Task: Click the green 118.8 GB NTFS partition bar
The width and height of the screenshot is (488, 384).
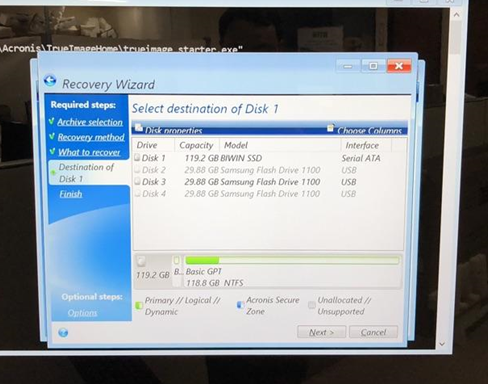Action: click(x=292, y=260)
